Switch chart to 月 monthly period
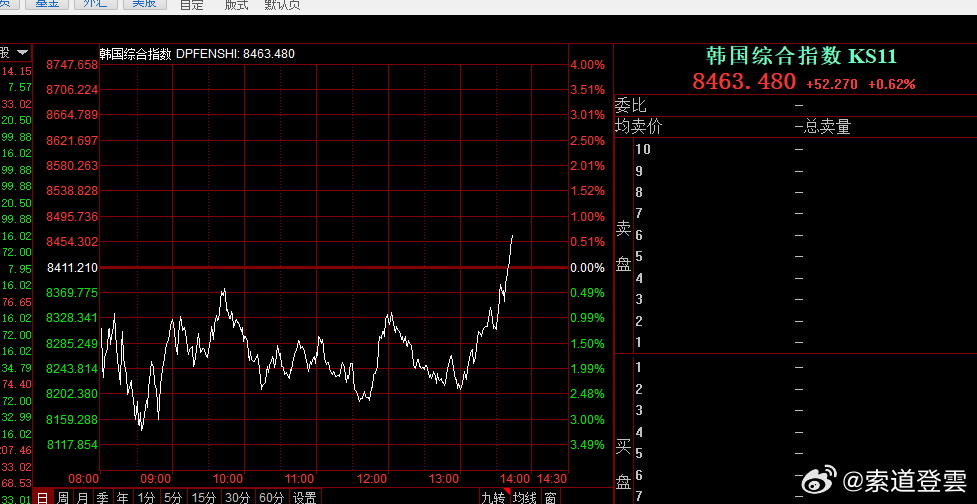The image size is (977, 504). click(82, 497)
